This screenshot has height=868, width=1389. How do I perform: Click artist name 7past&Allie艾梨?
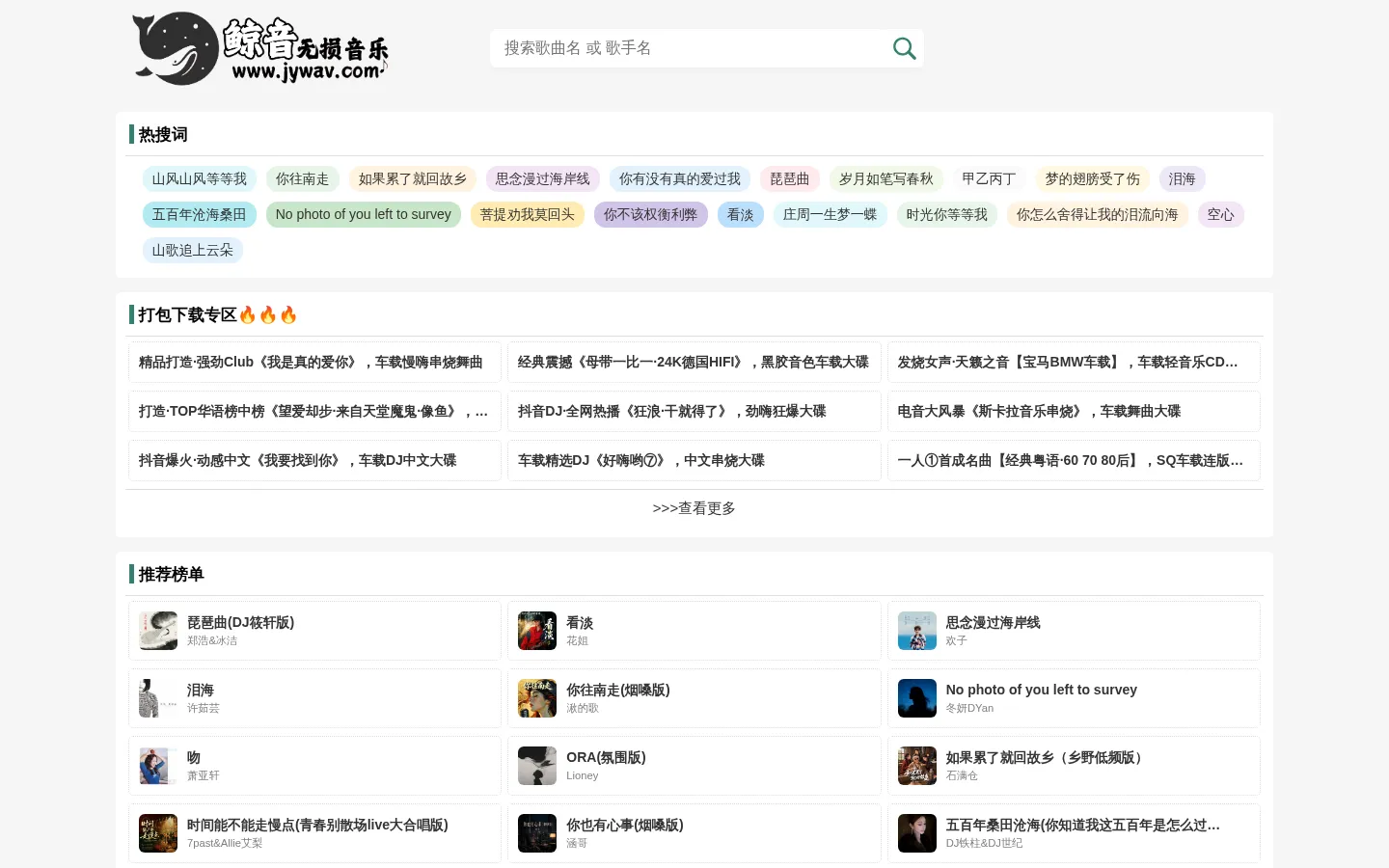(225, 843)
